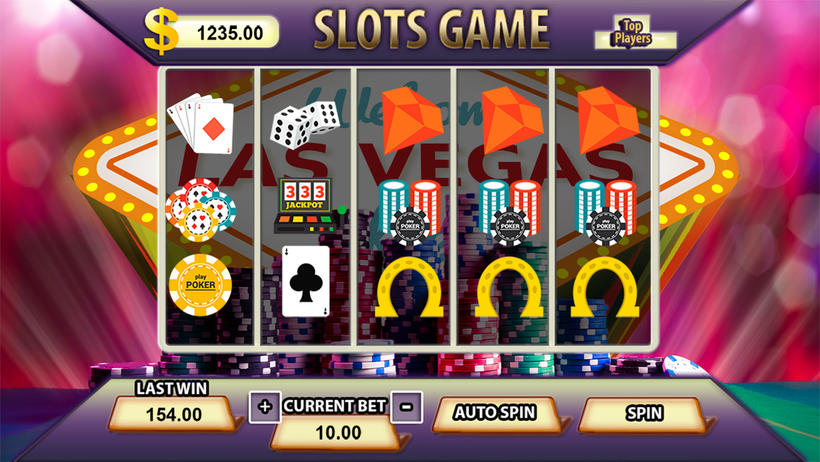Select the golden horseshoe in fourth reel
This screenshot has width=820, height=462.
[x=509, y=287]
